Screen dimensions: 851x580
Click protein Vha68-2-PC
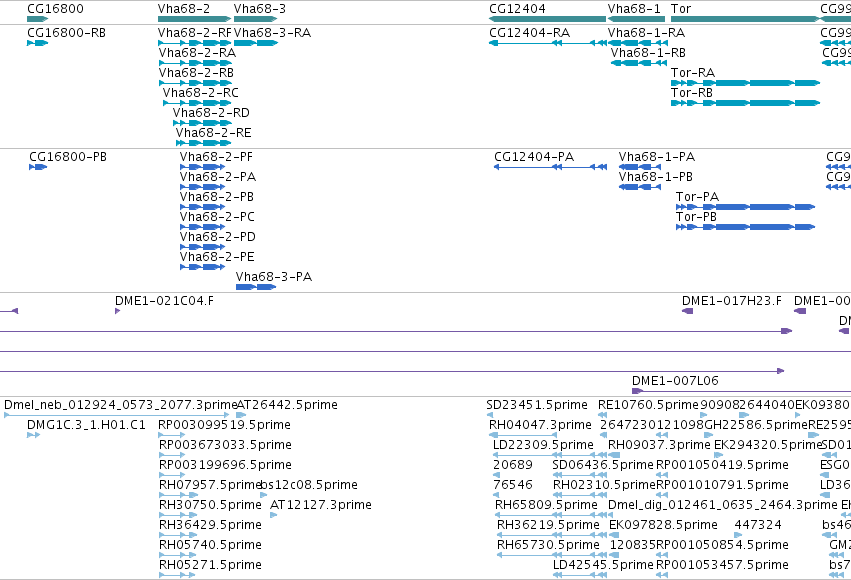(202, 227)
